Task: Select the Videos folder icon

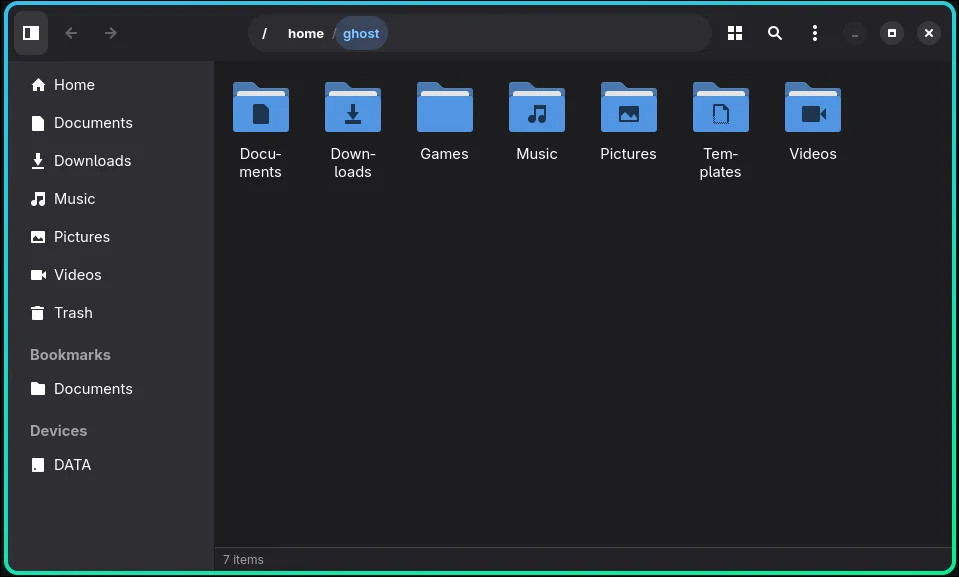Action: point(813,108)
